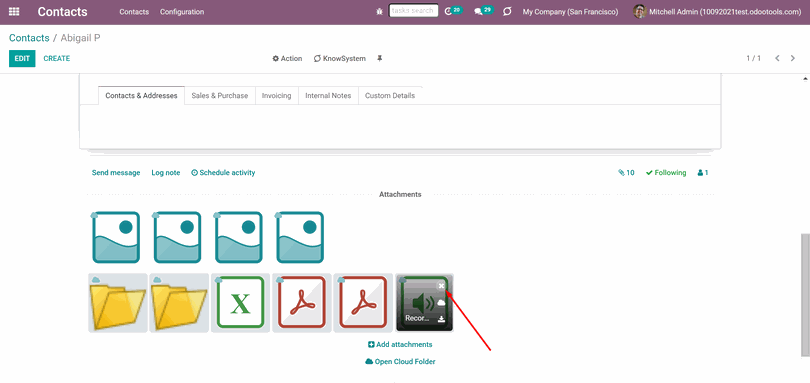Open the apps grid menu icon
The height and width of the screenshot is (383, 810).
pos(14,11)
